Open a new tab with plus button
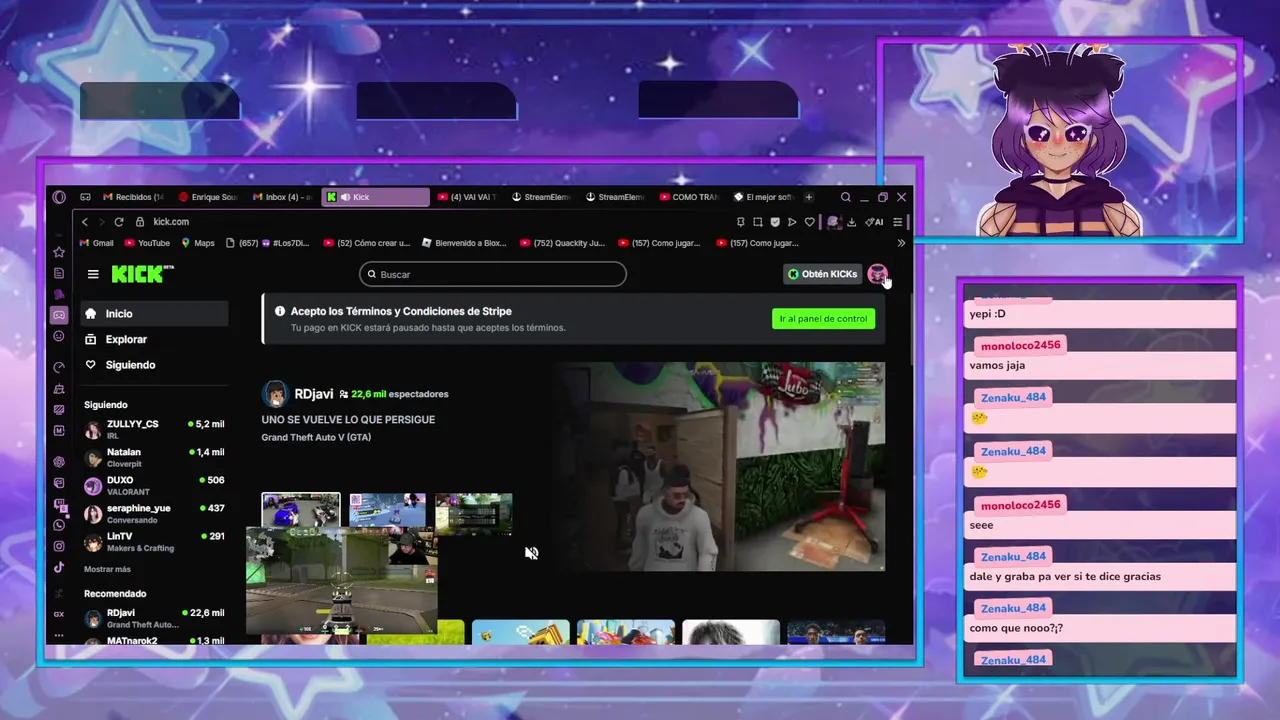The image size is (1280, 720). [809, 197]
